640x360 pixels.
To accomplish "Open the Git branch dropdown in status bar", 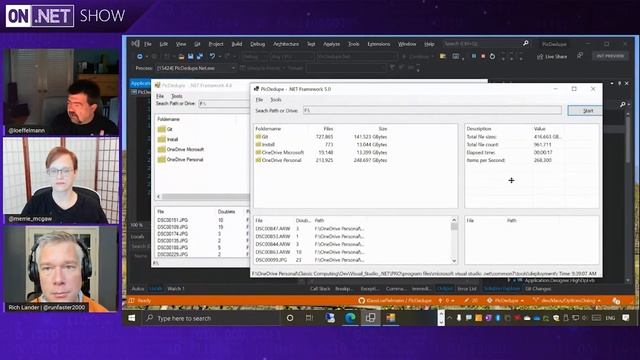I will [567, 300].
